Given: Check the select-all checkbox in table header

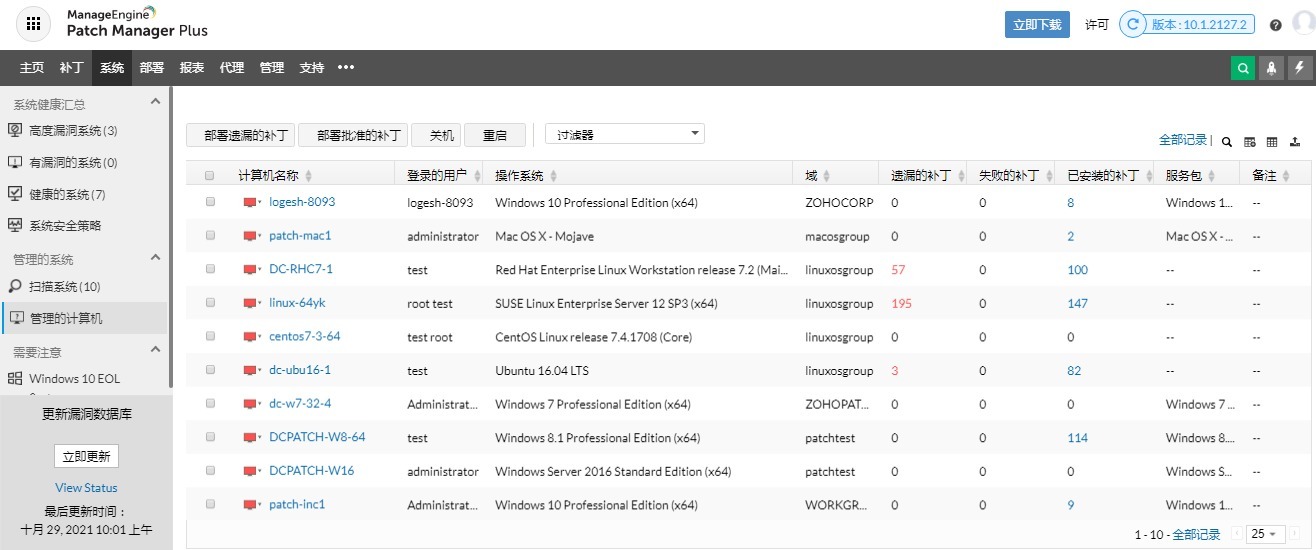Looking at the screenshot, I should click(x=210, y=176).
